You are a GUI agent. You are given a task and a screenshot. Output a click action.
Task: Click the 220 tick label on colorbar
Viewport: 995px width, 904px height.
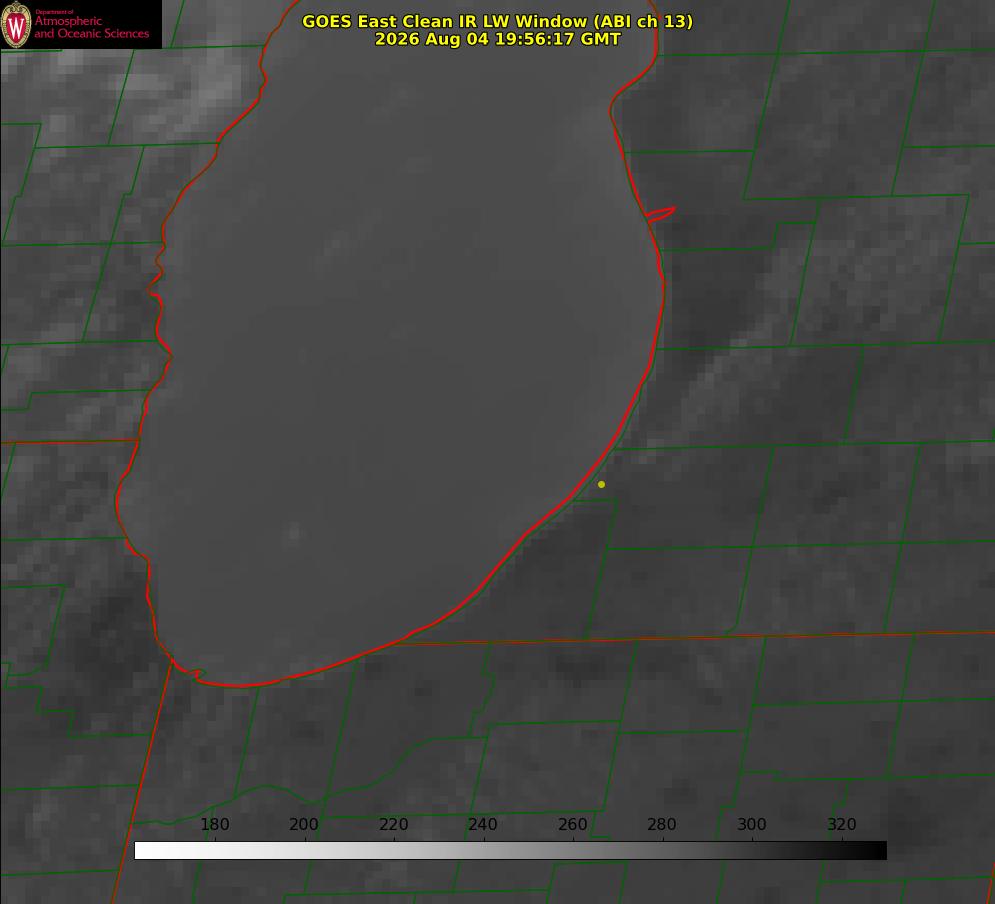pos(393,825)
